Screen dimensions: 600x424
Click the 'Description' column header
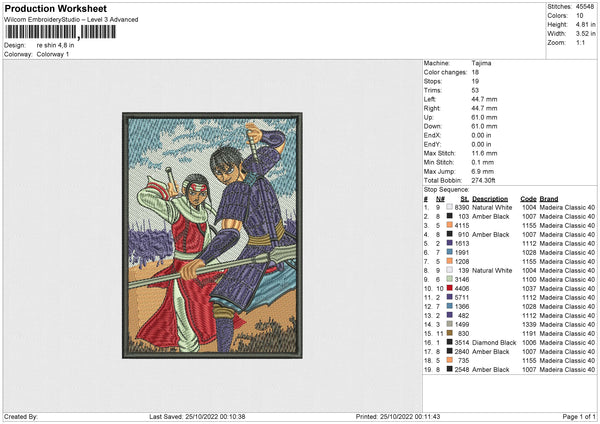(x=490, y=199)
